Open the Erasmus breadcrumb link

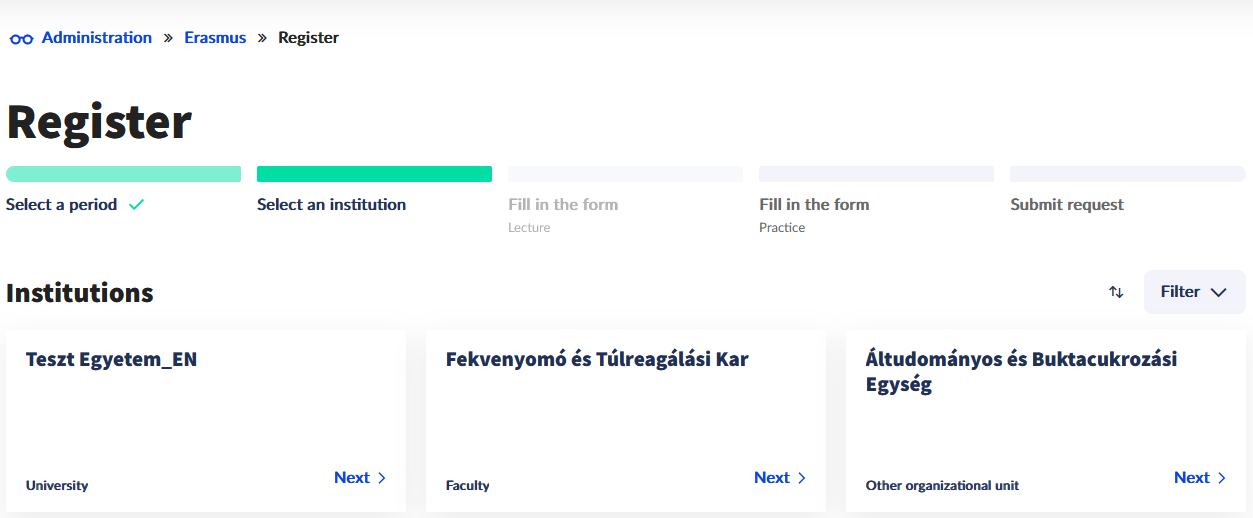point(215,38)
